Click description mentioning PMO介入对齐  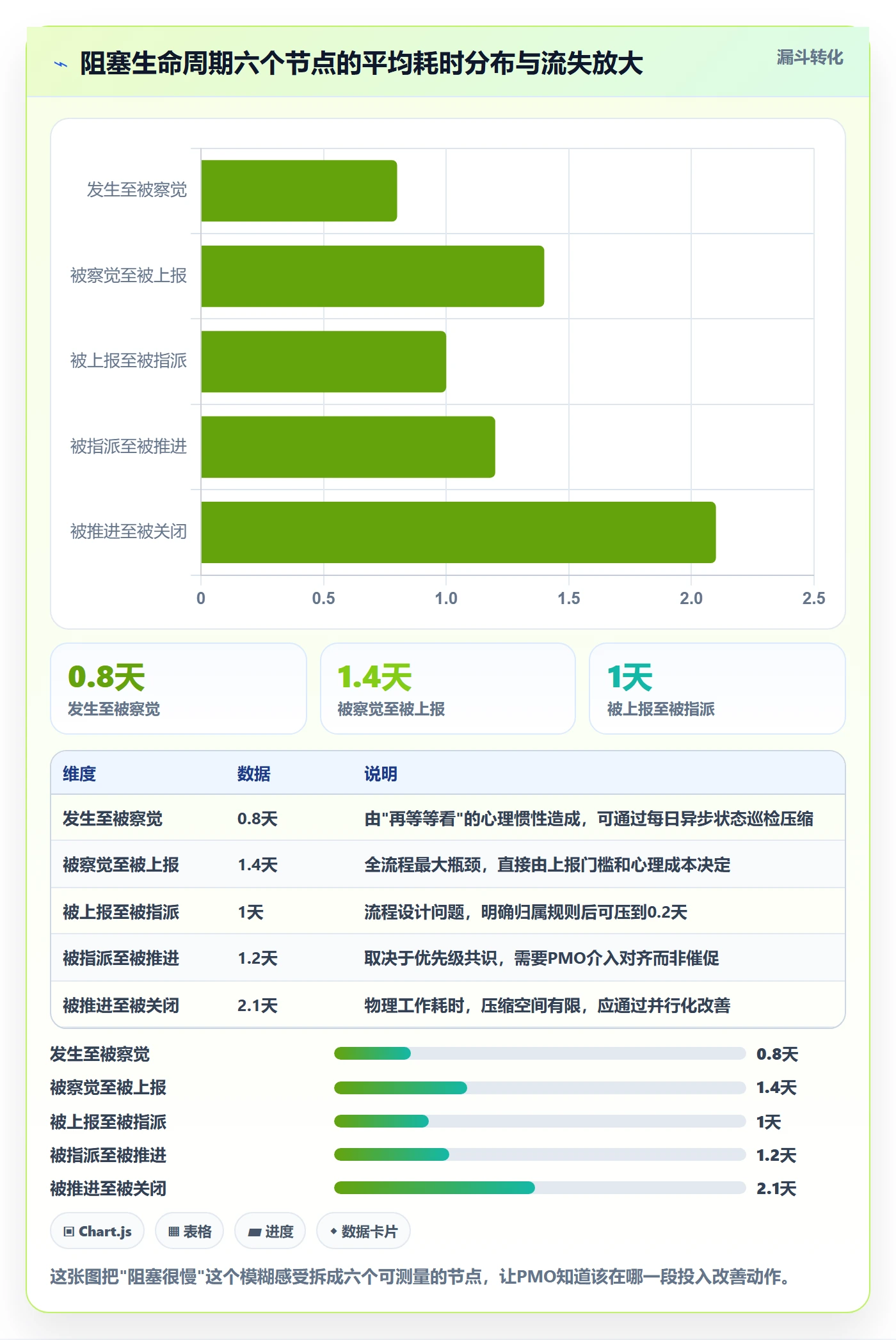coord(541,958)
